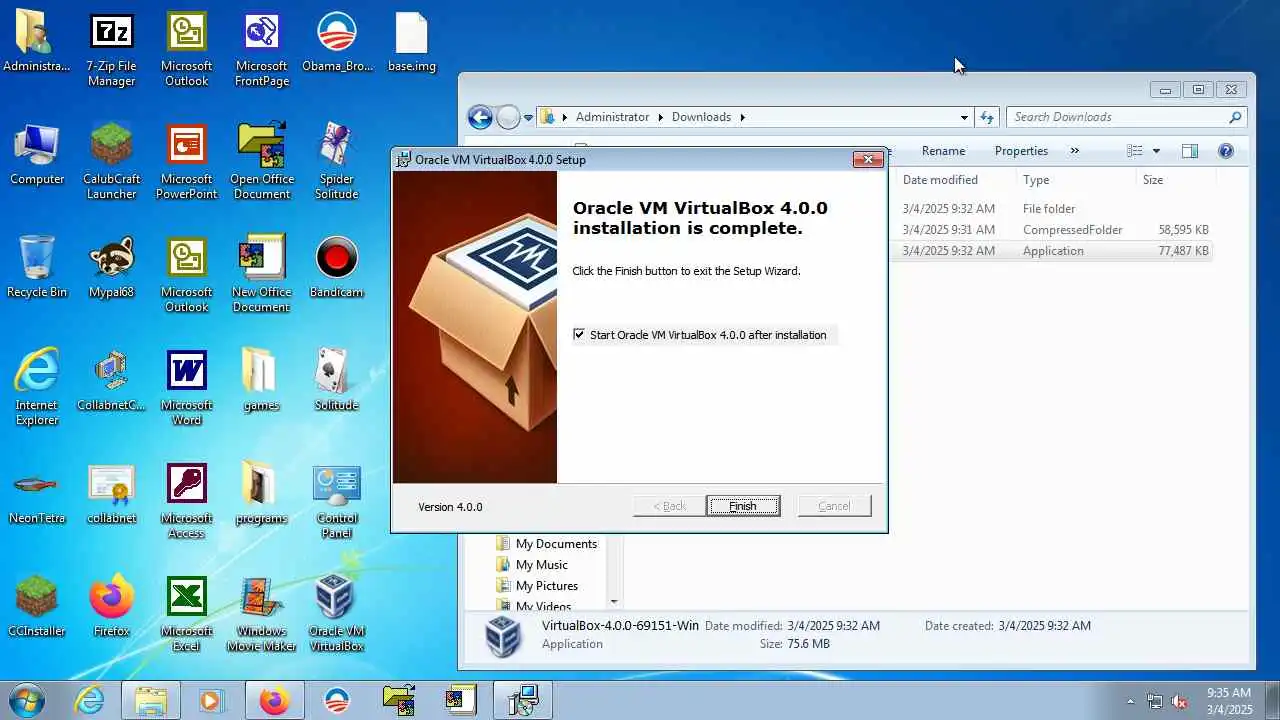Expand the toolbar overflow chevron in Downloads
The image size is (1280, 720).
tap(1075, 151)
